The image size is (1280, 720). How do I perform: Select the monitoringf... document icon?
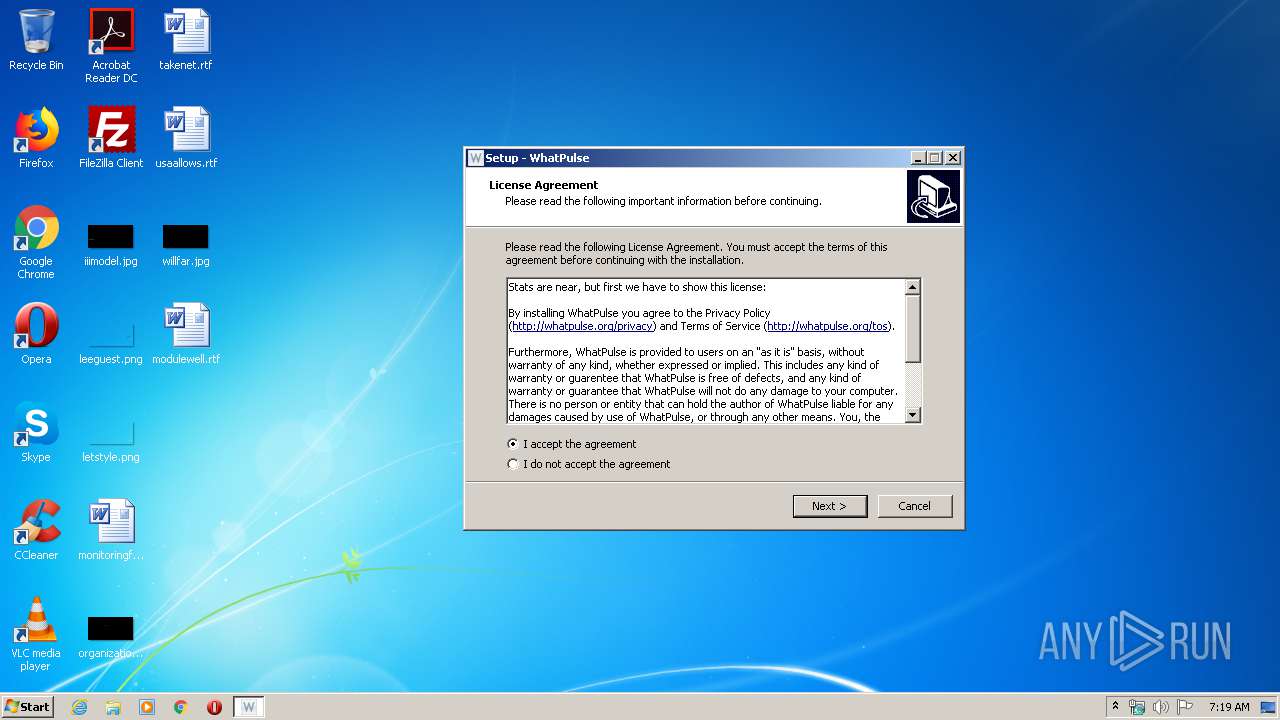111,530
